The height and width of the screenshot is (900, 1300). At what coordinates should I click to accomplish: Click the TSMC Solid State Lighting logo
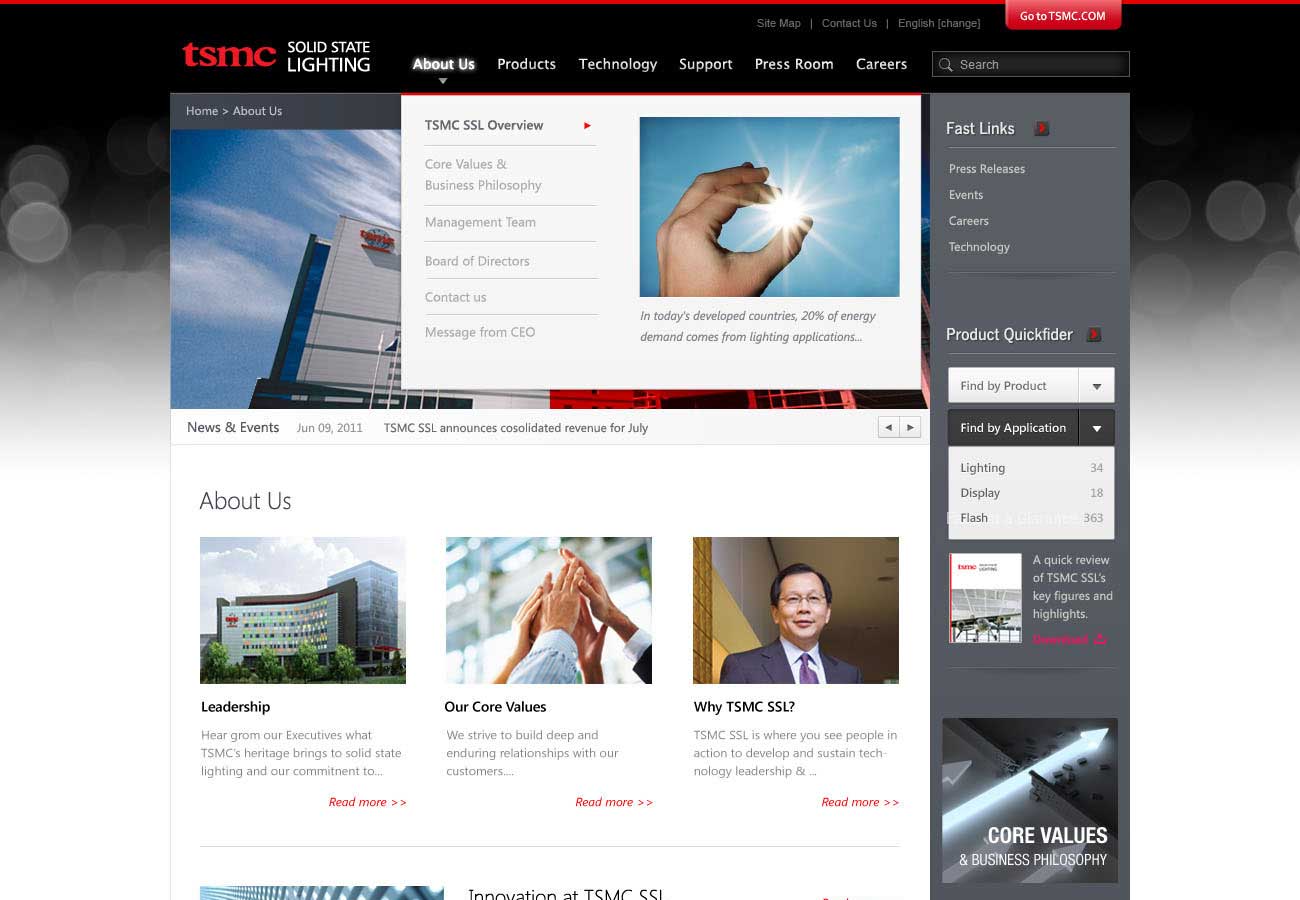(276, 56)
